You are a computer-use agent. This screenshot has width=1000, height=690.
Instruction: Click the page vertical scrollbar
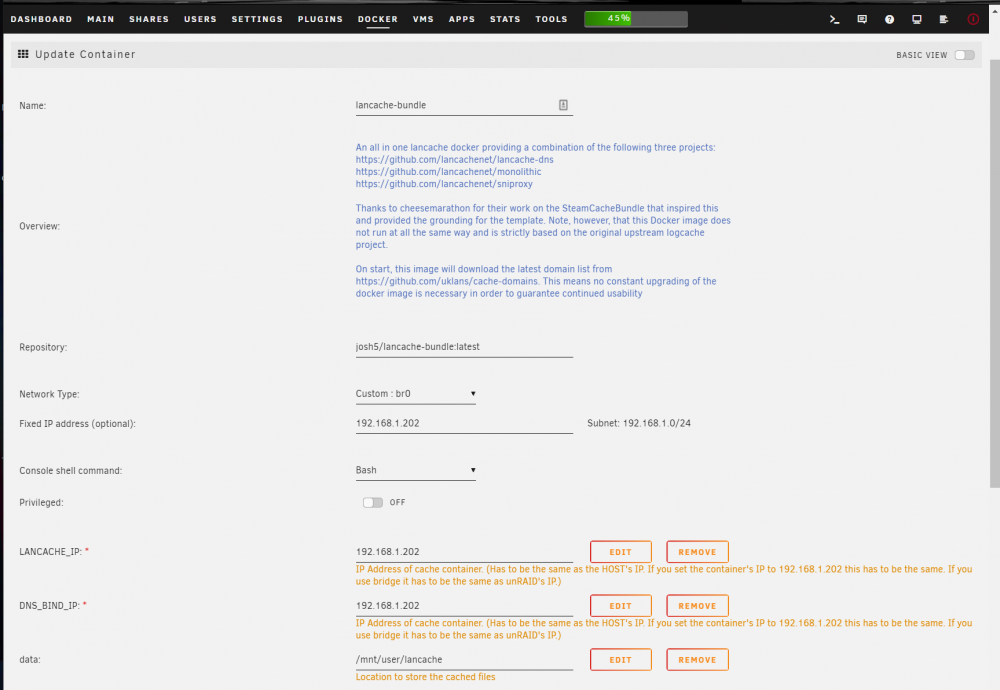click(994, 274)
